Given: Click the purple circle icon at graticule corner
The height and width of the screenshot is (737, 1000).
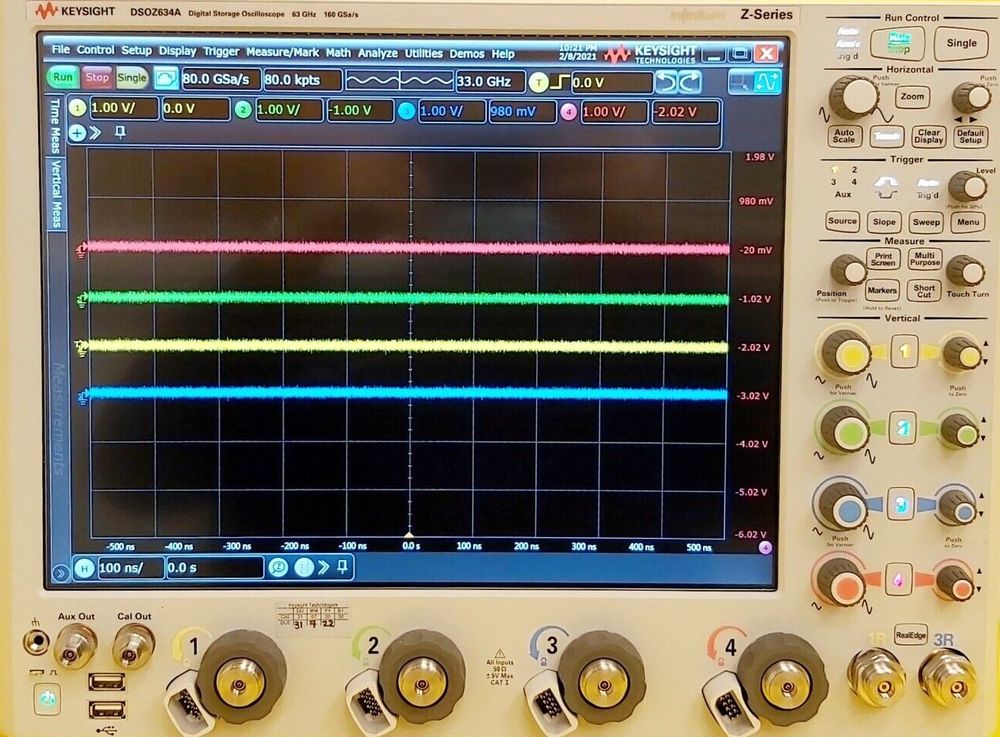Looking at the screenshot, I should click(x=765, y=548).
